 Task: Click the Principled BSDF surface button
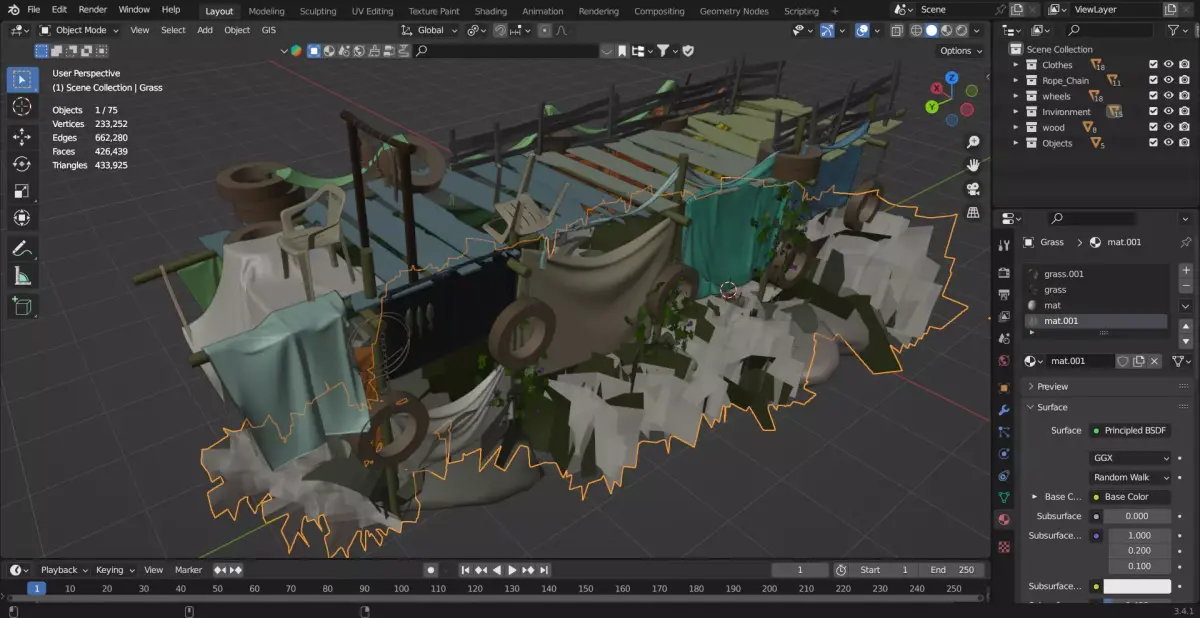(1130, 430)
